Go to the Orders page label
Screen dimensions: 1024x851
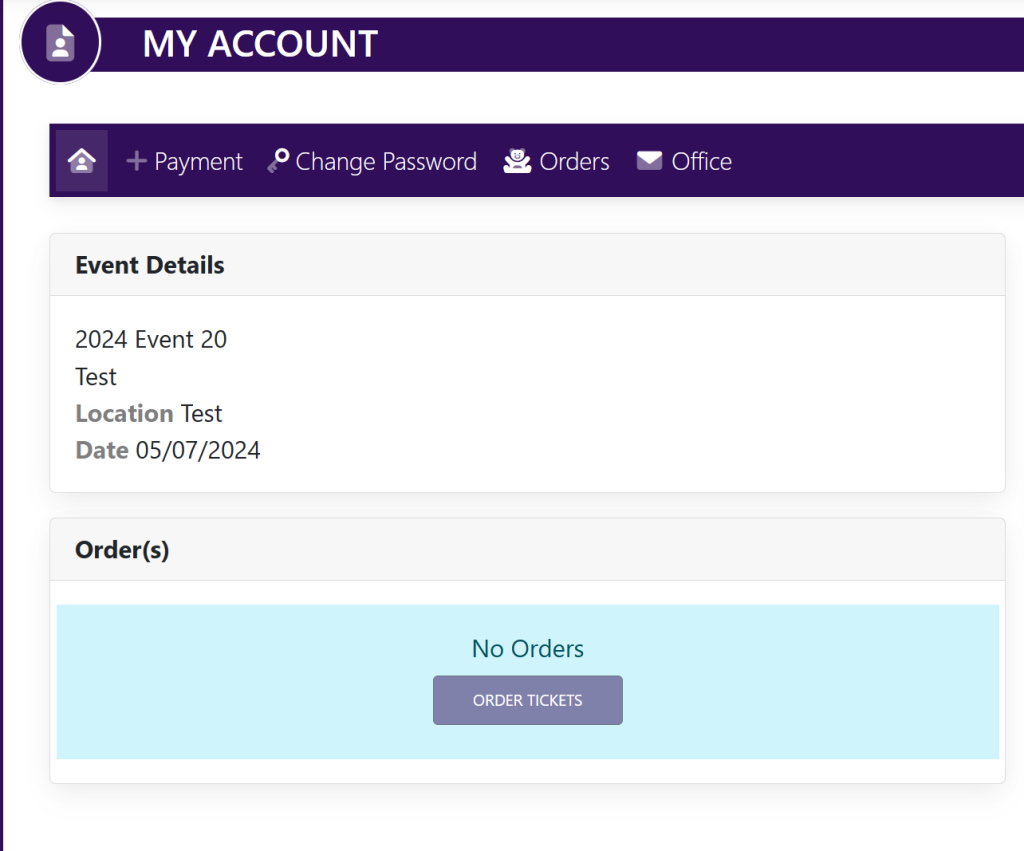tap(574, 162)
